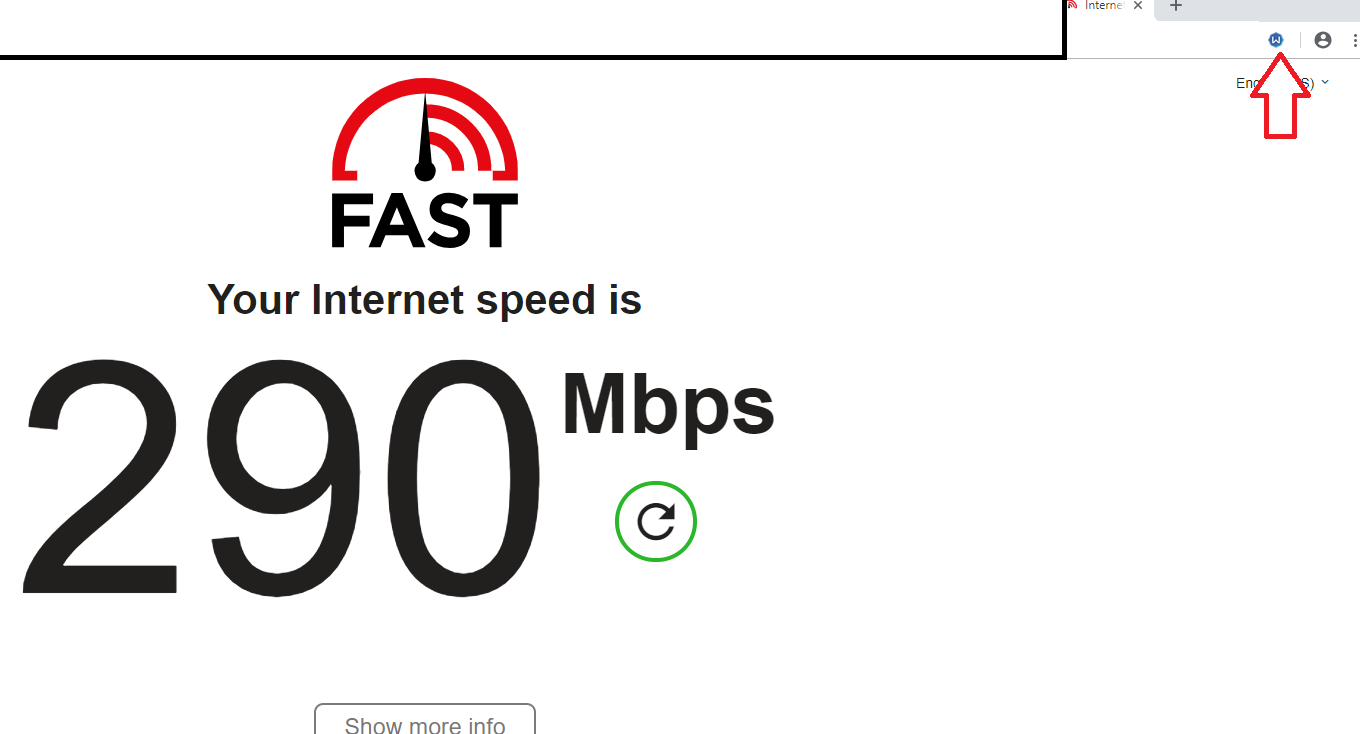Click the 'Your Internet speed is' heading
The width and height of the screenshot is (1360, 734).
424,299
